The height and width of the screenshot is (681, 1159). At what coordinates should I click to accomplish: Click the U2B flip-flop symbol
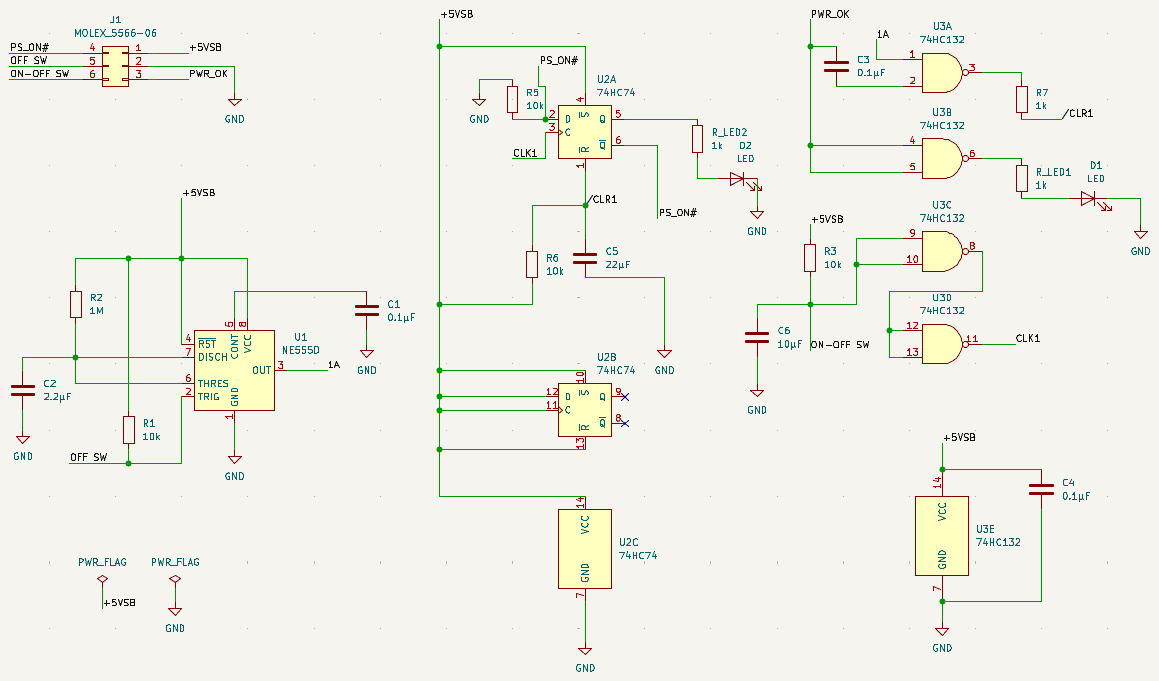[x=584, y=408]
